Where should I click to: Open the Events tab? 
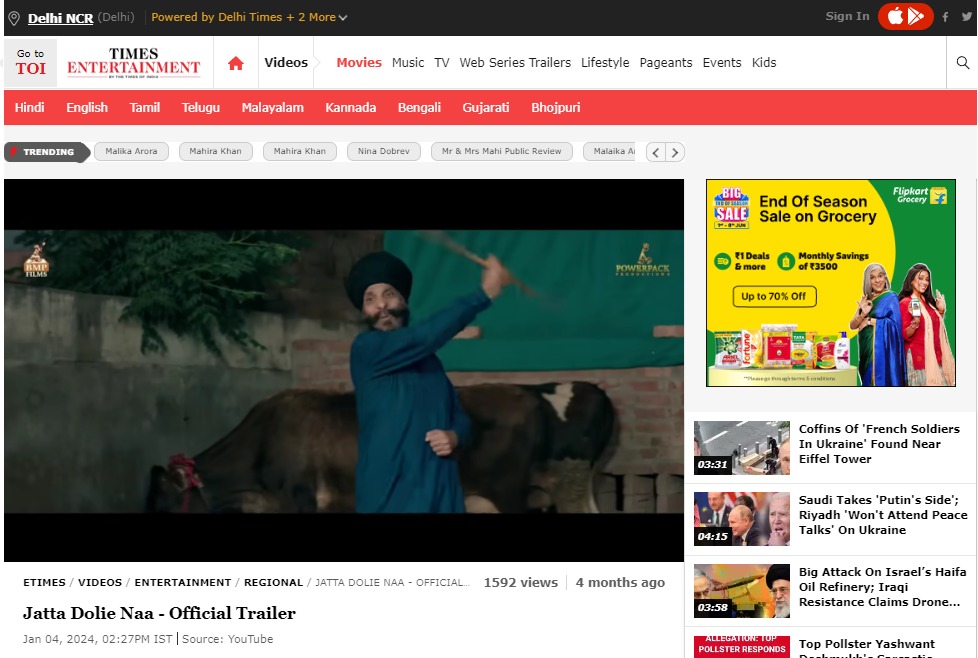click(722, 62)
